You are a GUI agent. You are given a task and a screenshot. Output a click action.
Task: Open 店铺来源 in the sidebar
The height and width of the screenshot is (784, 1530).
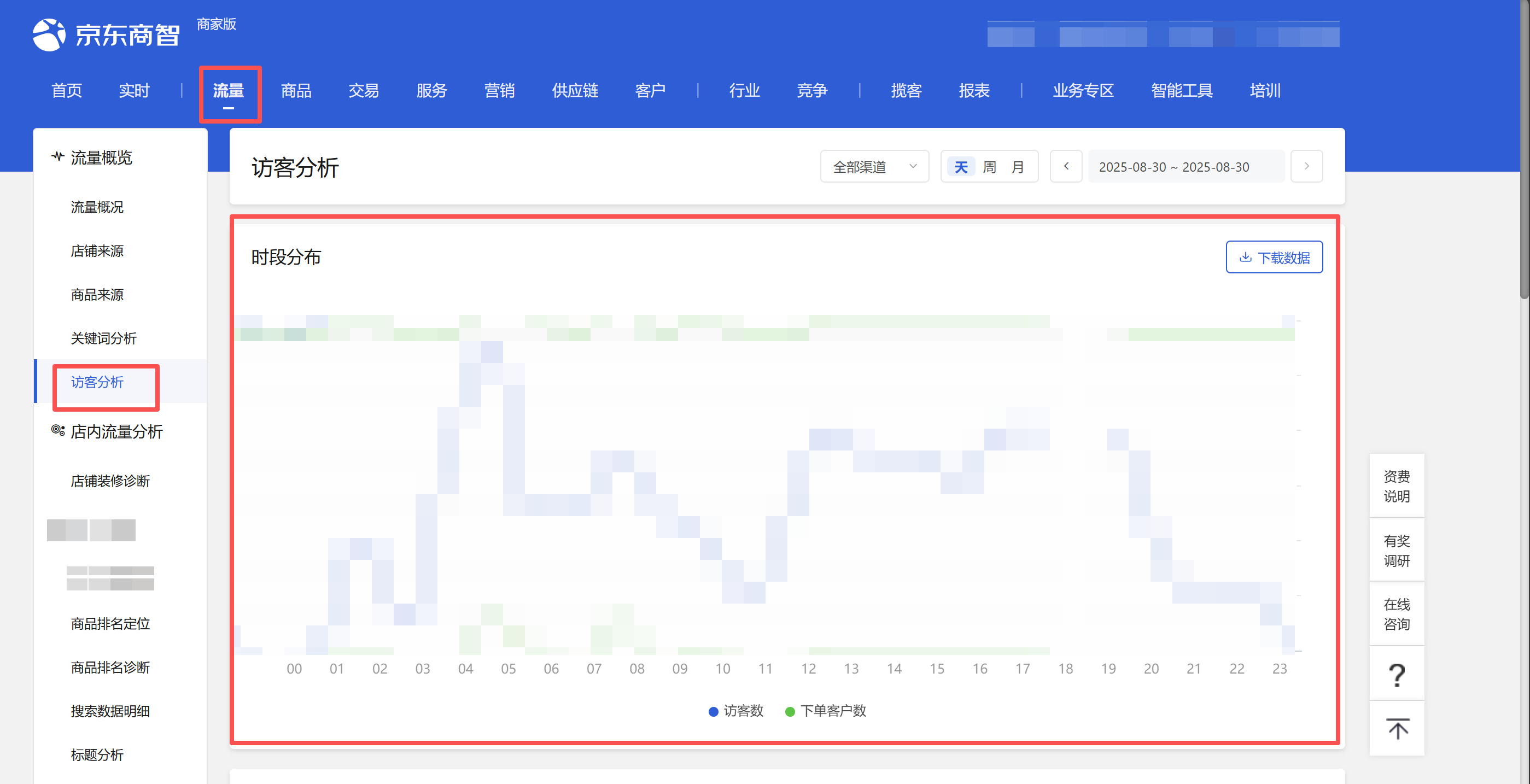pos(97,251)
